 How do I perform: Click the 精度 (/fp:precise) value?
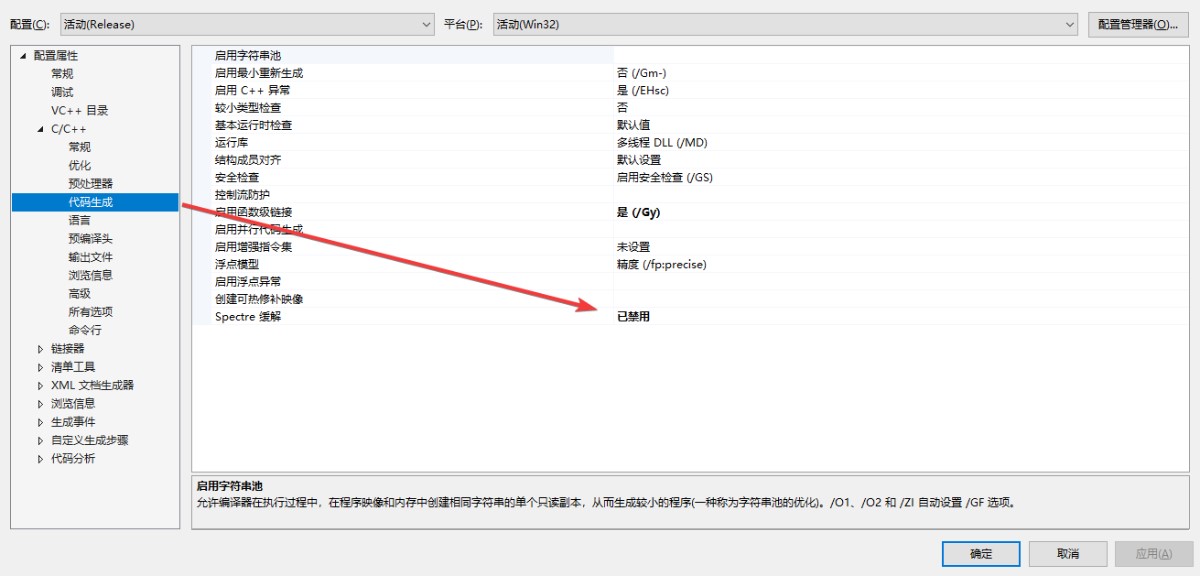pyautogui.click(x=662, y=264)
